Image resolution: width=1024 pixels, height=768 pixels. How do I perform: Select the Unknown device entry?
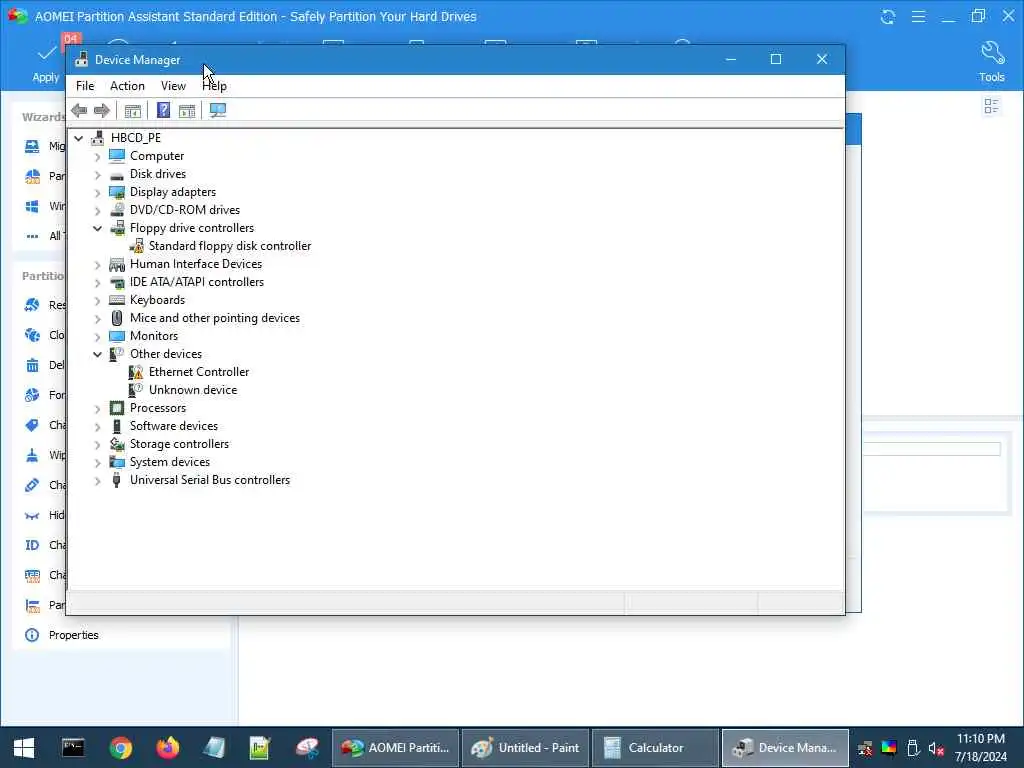tap(193, 390)
